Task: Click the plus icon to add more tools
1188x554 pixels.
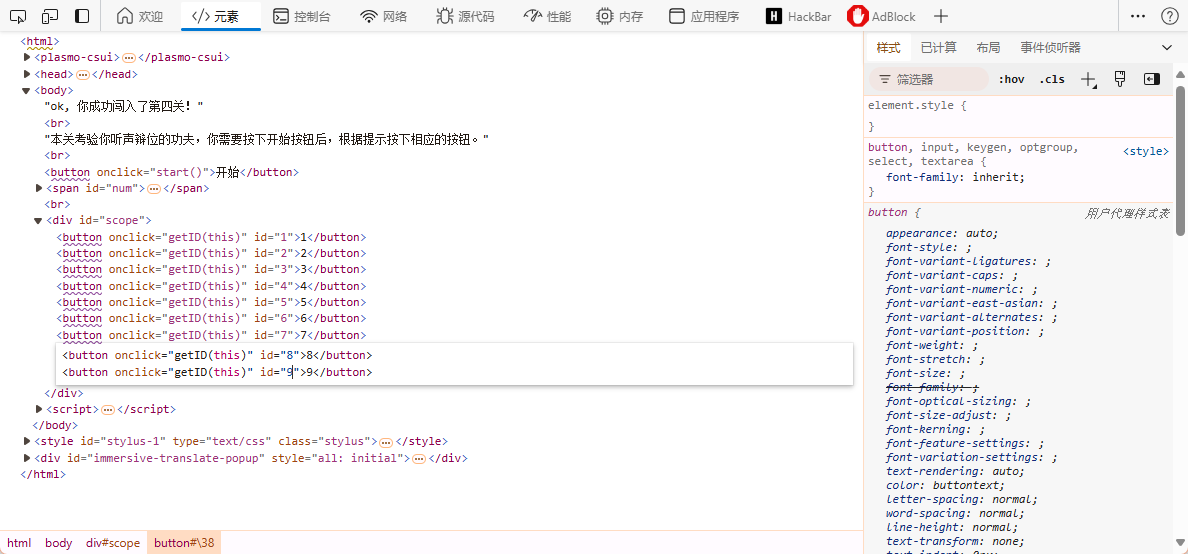Action: [x=940, y=16]
